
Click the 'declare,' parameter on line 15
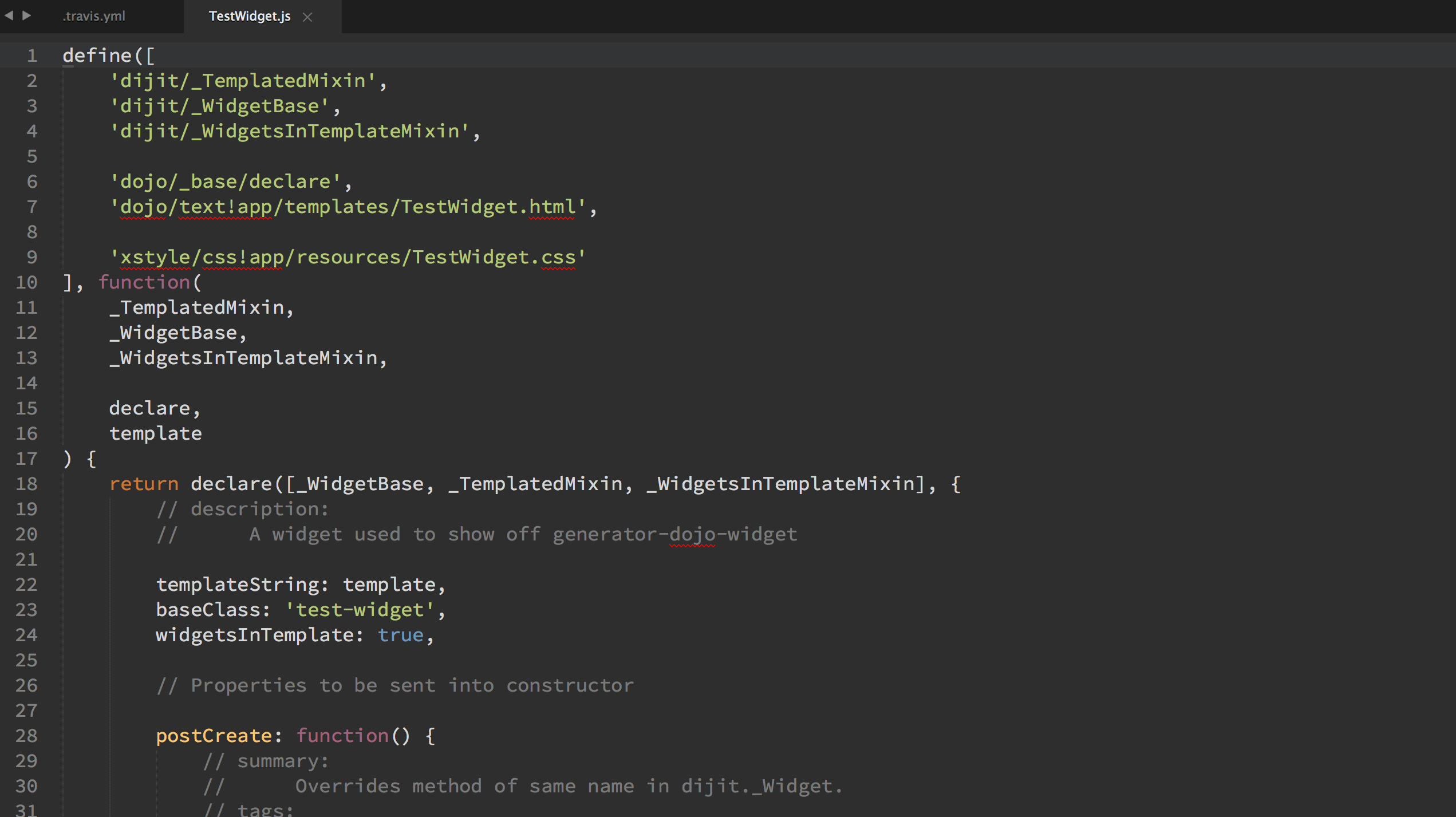click(x=155, y=408)
